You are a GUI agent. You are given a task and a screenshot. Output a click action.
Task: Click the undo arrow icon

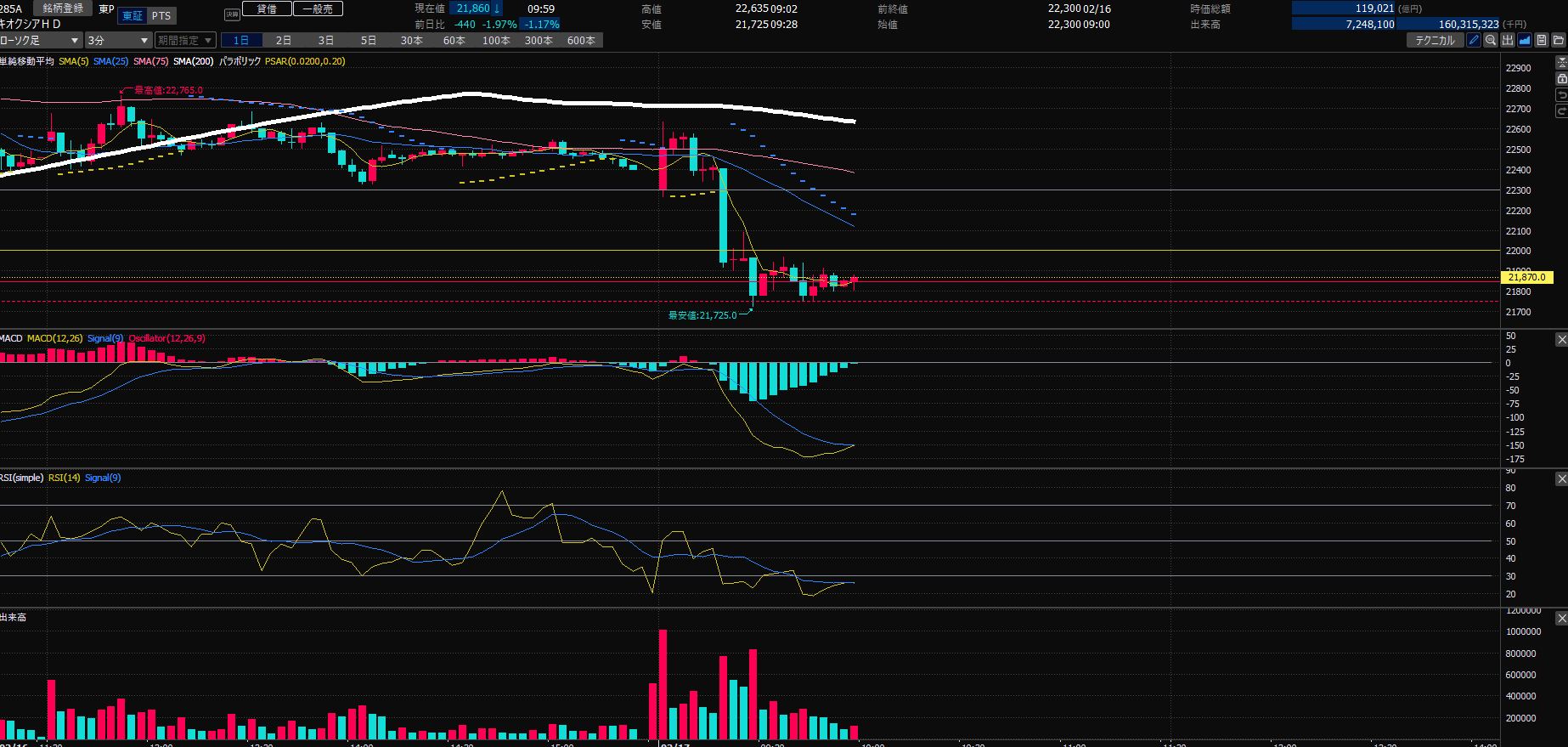(x=1561, y=95)
